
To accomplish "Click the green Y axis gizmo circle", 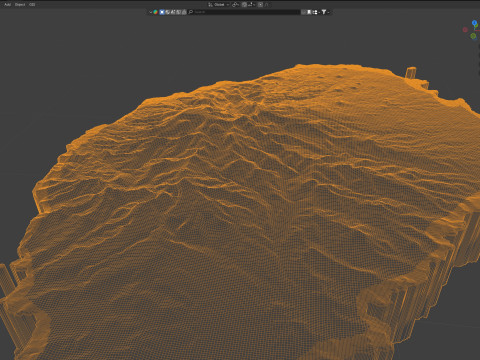I will (473, 36).
